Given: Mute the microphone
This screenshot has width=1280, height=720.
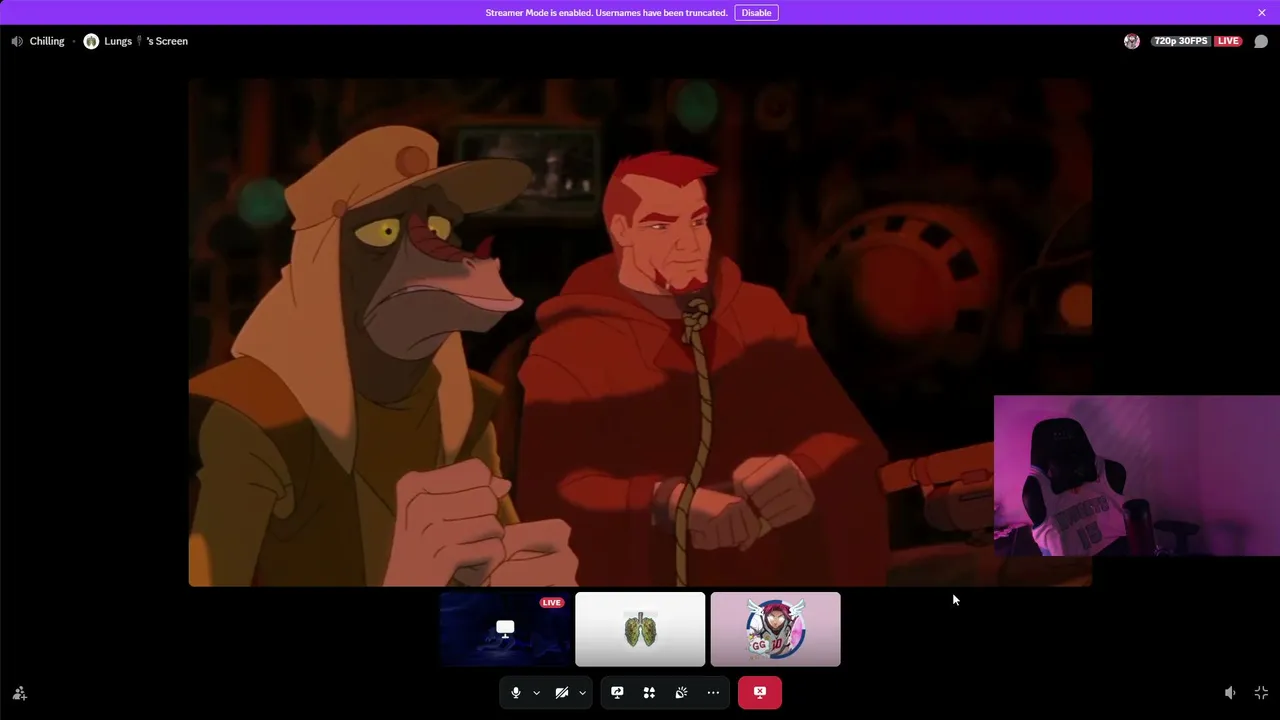Looking at the screenshot, I should [516, 692].
